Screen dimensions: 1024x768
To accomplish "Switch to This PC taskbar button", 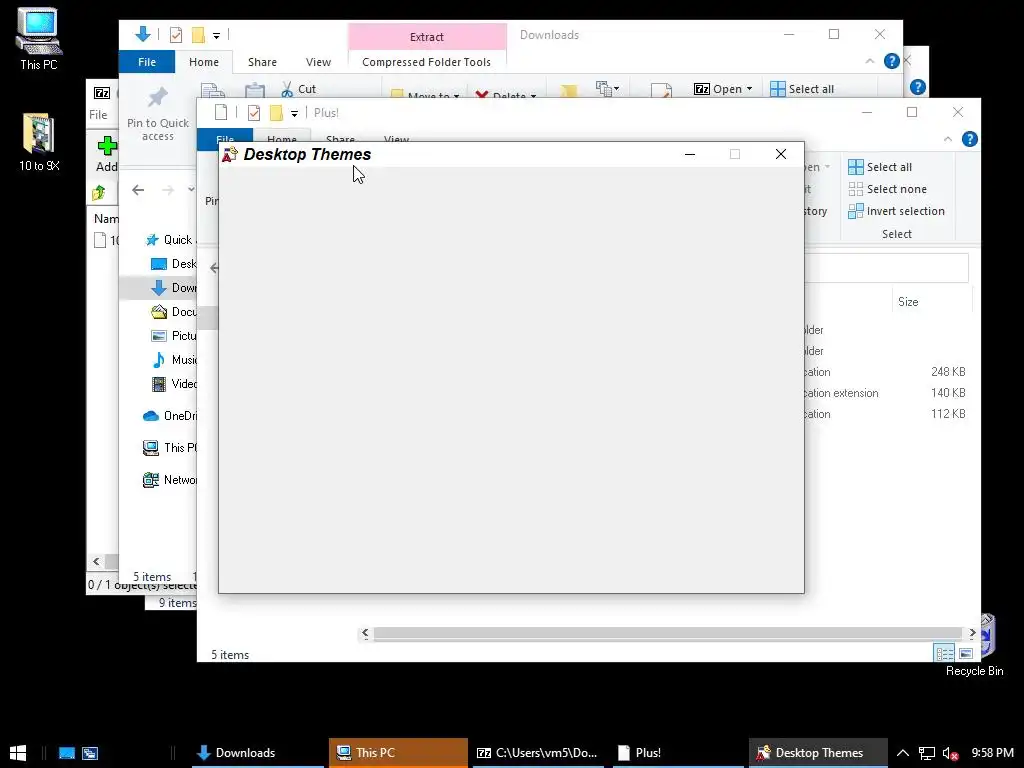I will pos(398,753).
